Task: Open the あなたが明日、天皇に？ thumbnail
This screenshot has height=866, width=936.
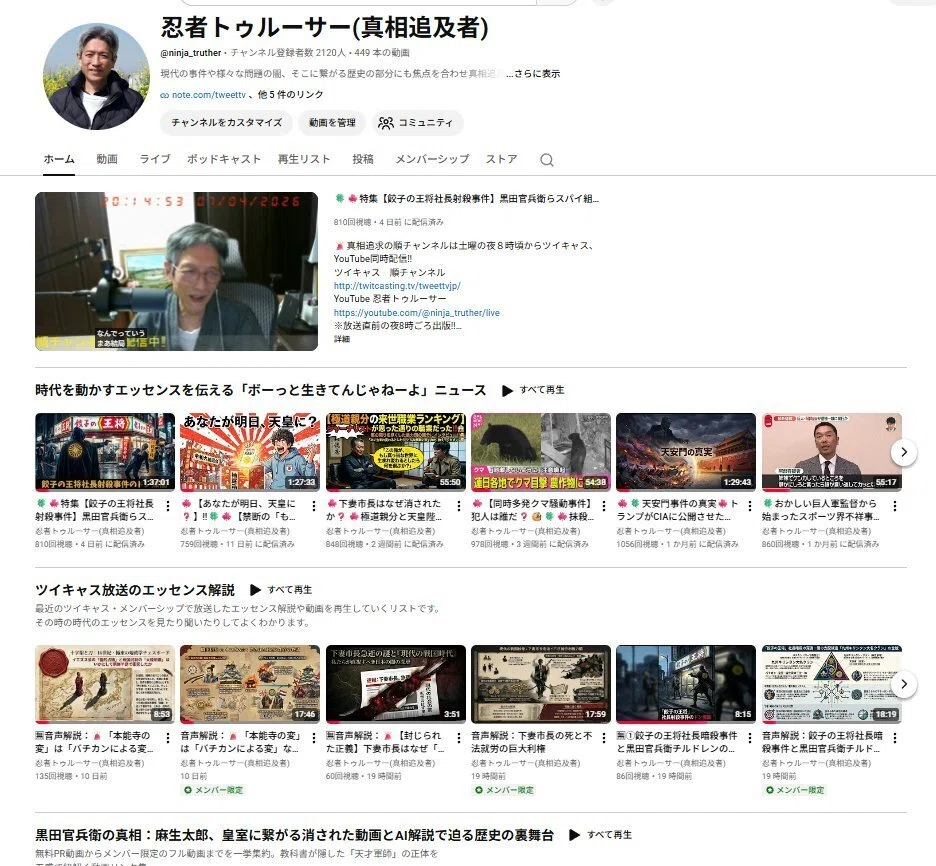Action: pyautogui.click(x=250, y=452)
